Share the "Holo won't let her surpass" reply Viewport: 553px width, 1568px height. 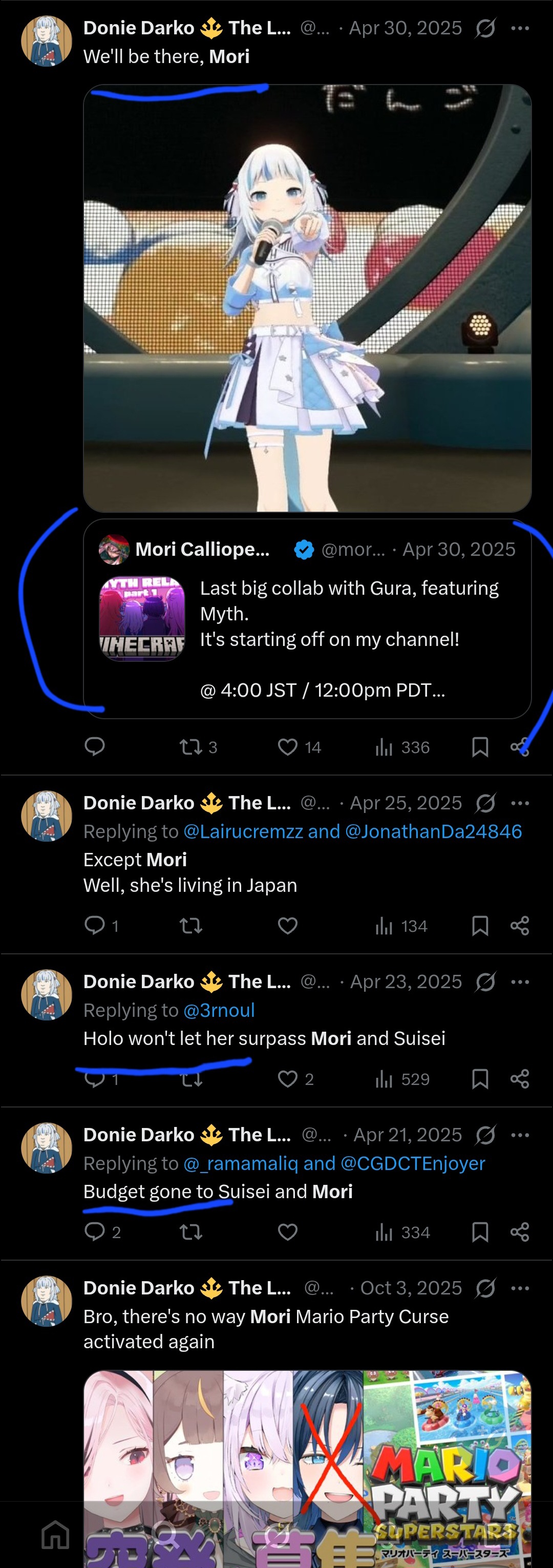click(x=520, y=1079)
